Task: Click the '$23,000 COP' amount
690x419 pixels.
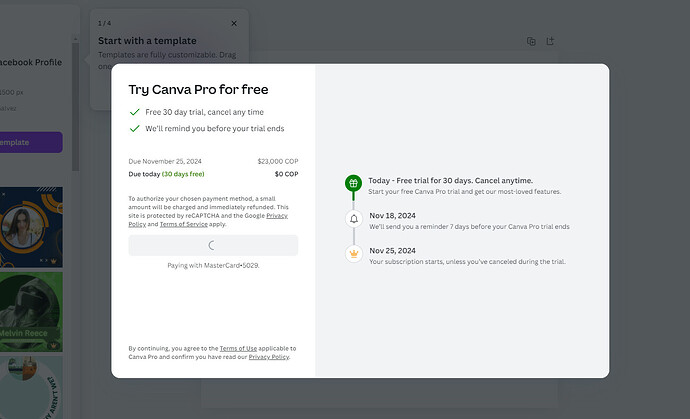Action: click(x=278, y=161)
